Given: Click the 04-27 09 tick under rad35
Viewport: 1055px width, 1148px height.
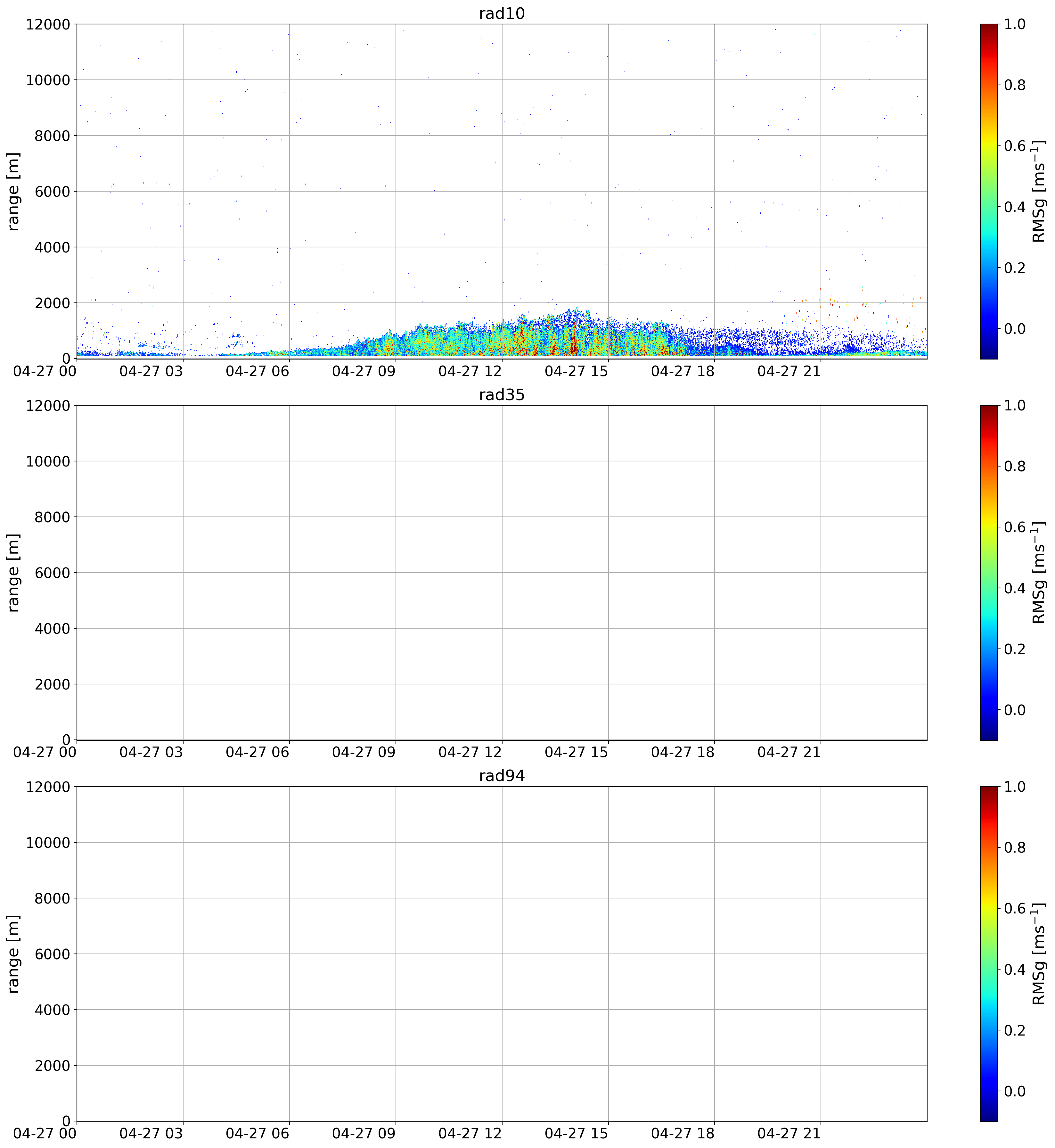Looking at the screenshot, I should coord(364,752).
